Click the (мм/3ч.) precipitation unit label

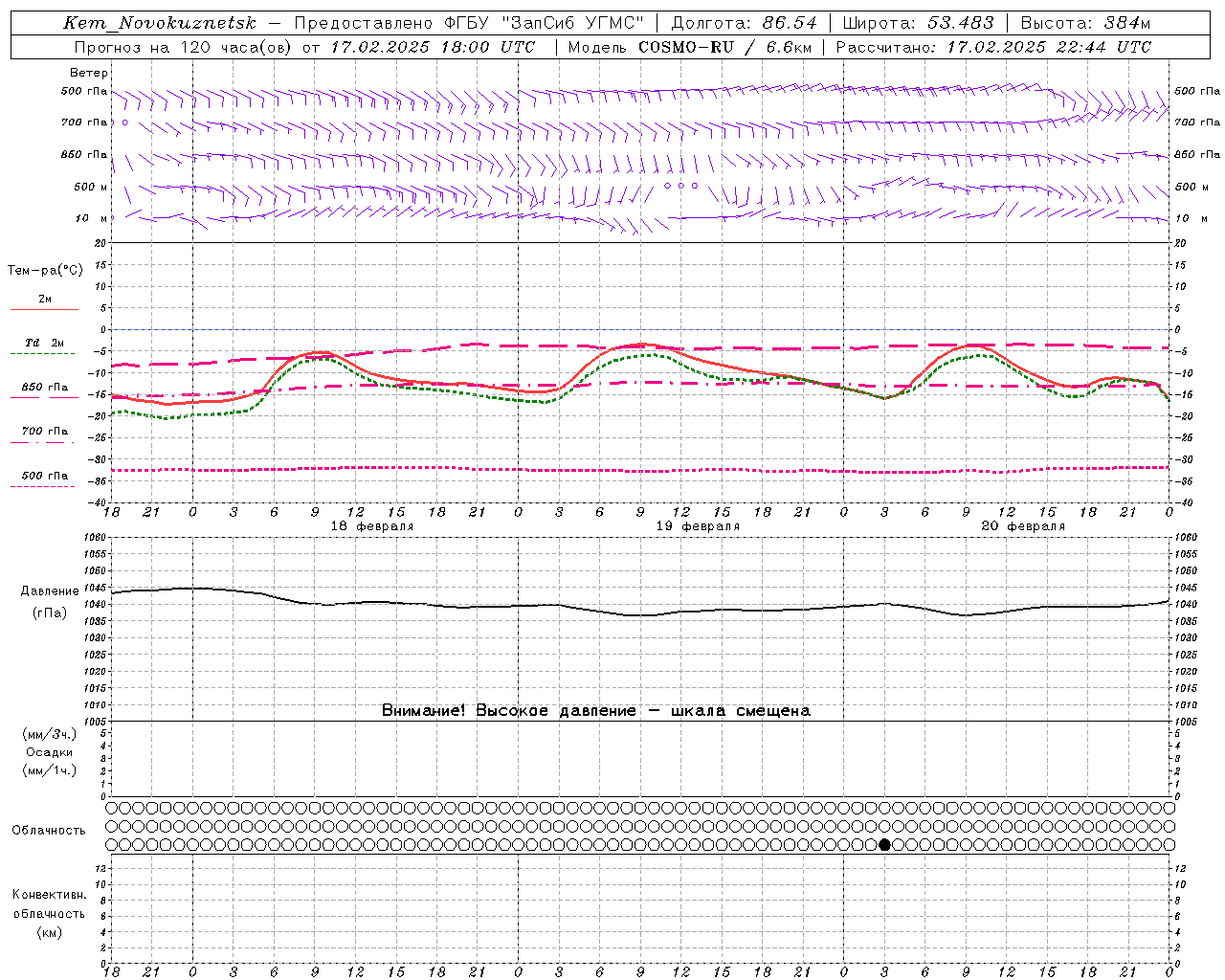(x=50, y=734)
